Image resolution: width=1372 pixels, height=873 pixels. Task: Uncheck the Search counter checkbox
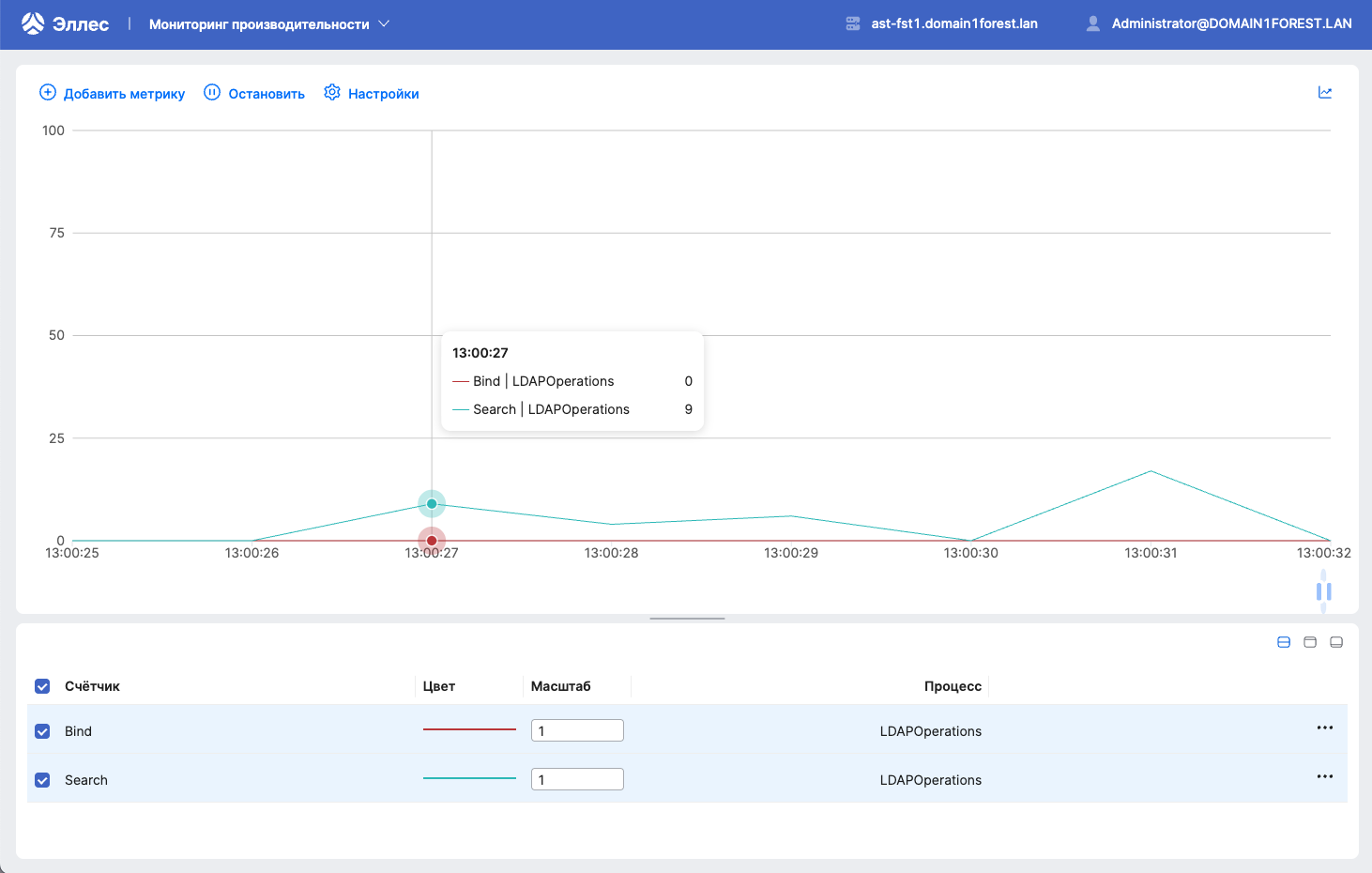coord(41,779)
